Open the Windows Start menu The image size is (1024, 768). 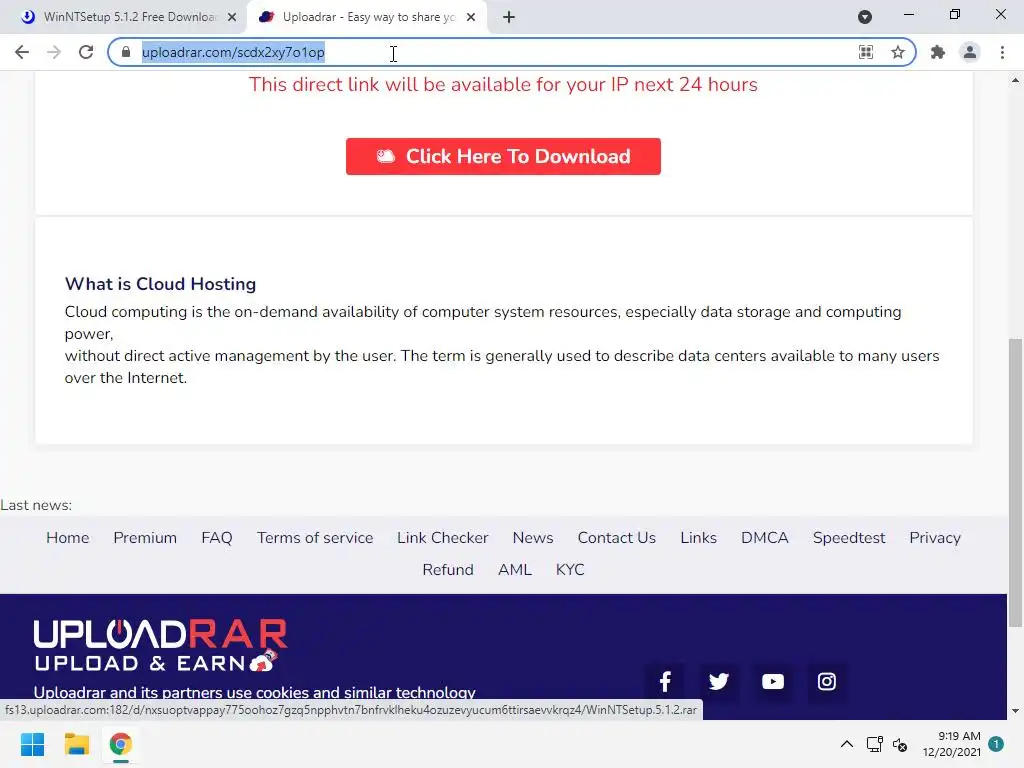click(33, 744)
